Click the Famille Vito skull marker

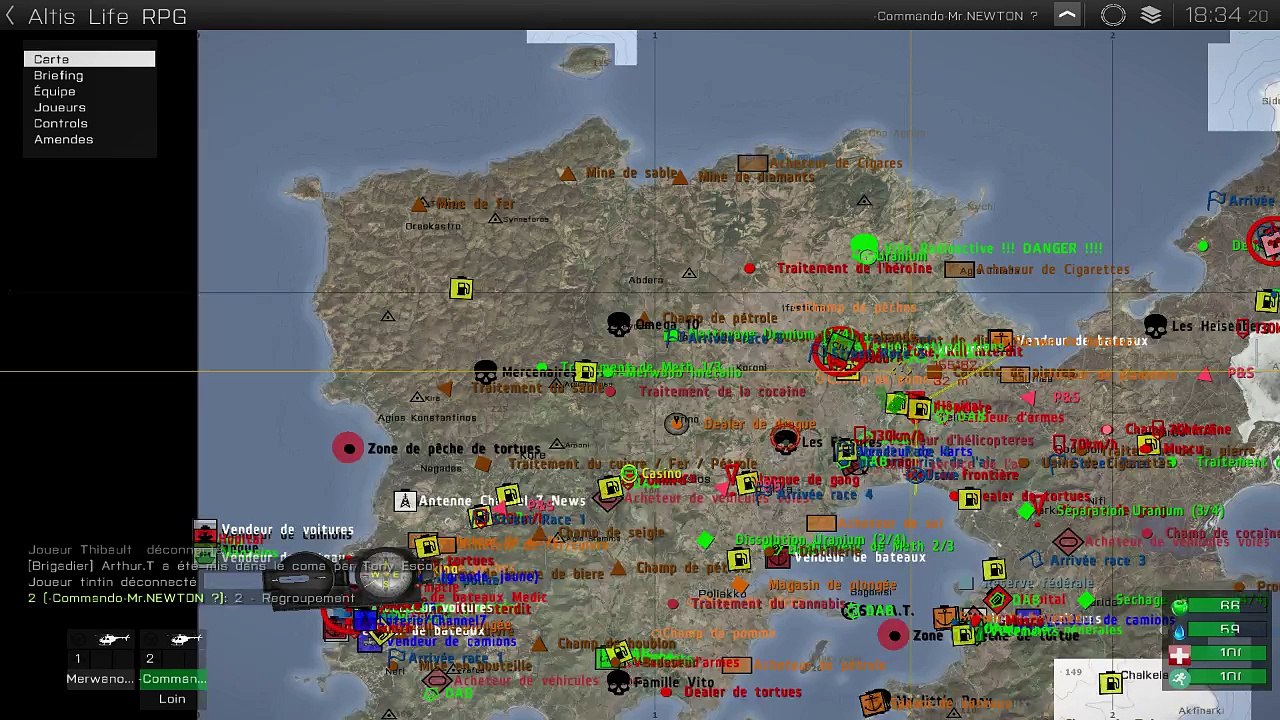click(619, 683)
